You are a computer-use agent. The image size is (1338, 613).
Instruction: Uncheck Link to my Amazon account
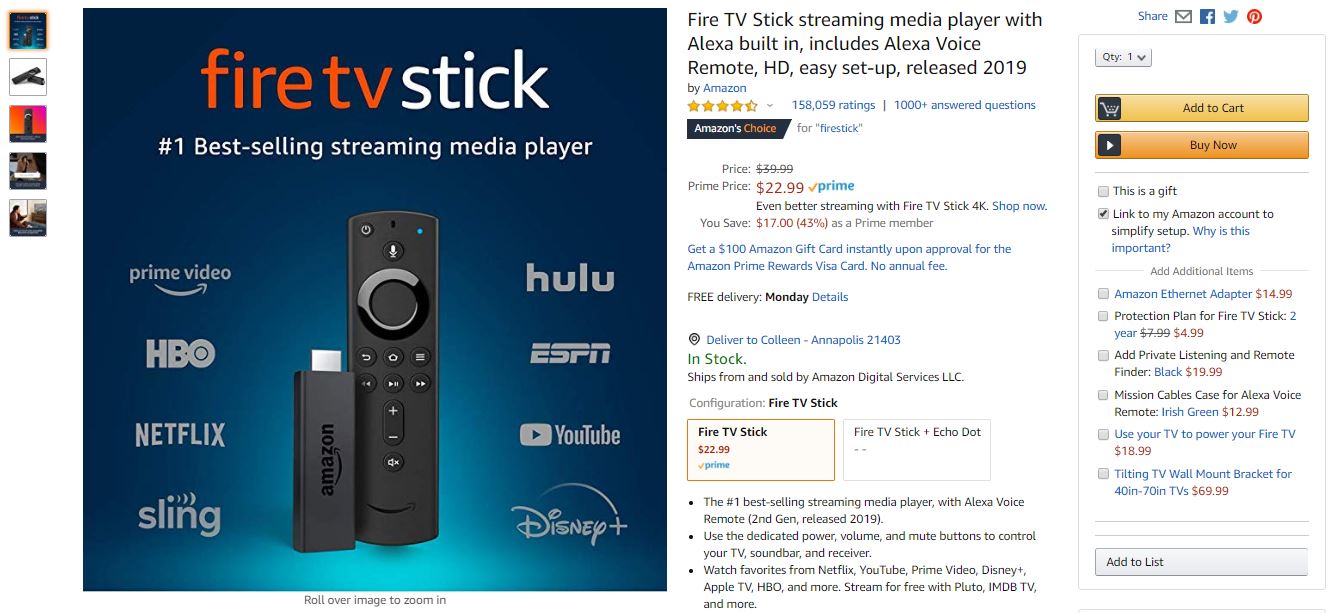pos(1103,214)
